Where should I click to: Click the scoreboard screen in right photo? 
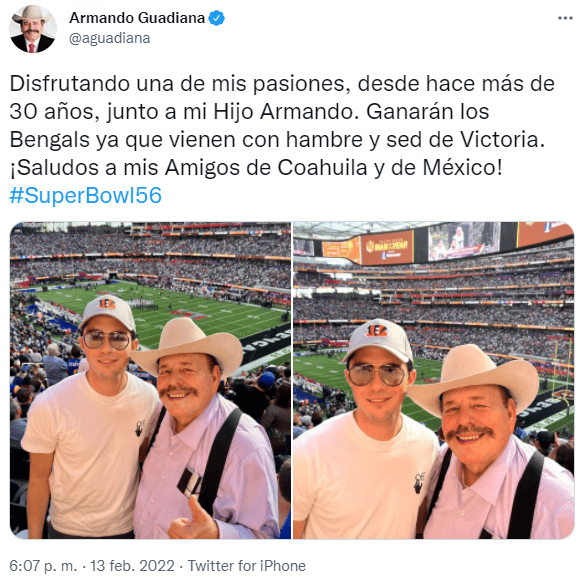[464, 241]
